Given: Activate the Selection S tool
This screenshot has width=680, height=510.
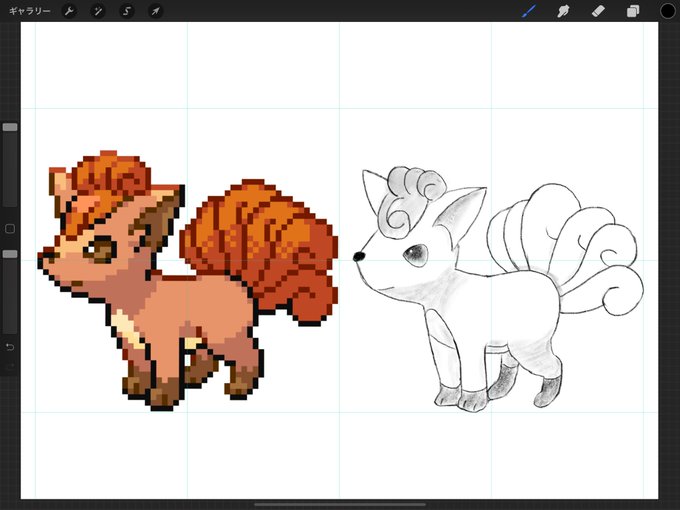Looking at the screenshot, I should (127, 11).
